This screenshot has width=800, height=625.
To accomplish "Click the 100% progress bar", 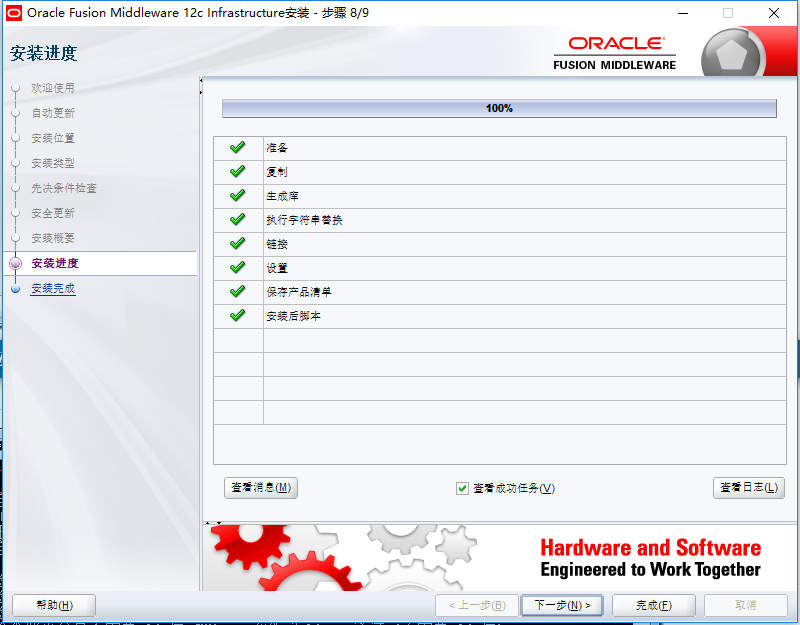I will pyautogui.click(x=499, y=108).
